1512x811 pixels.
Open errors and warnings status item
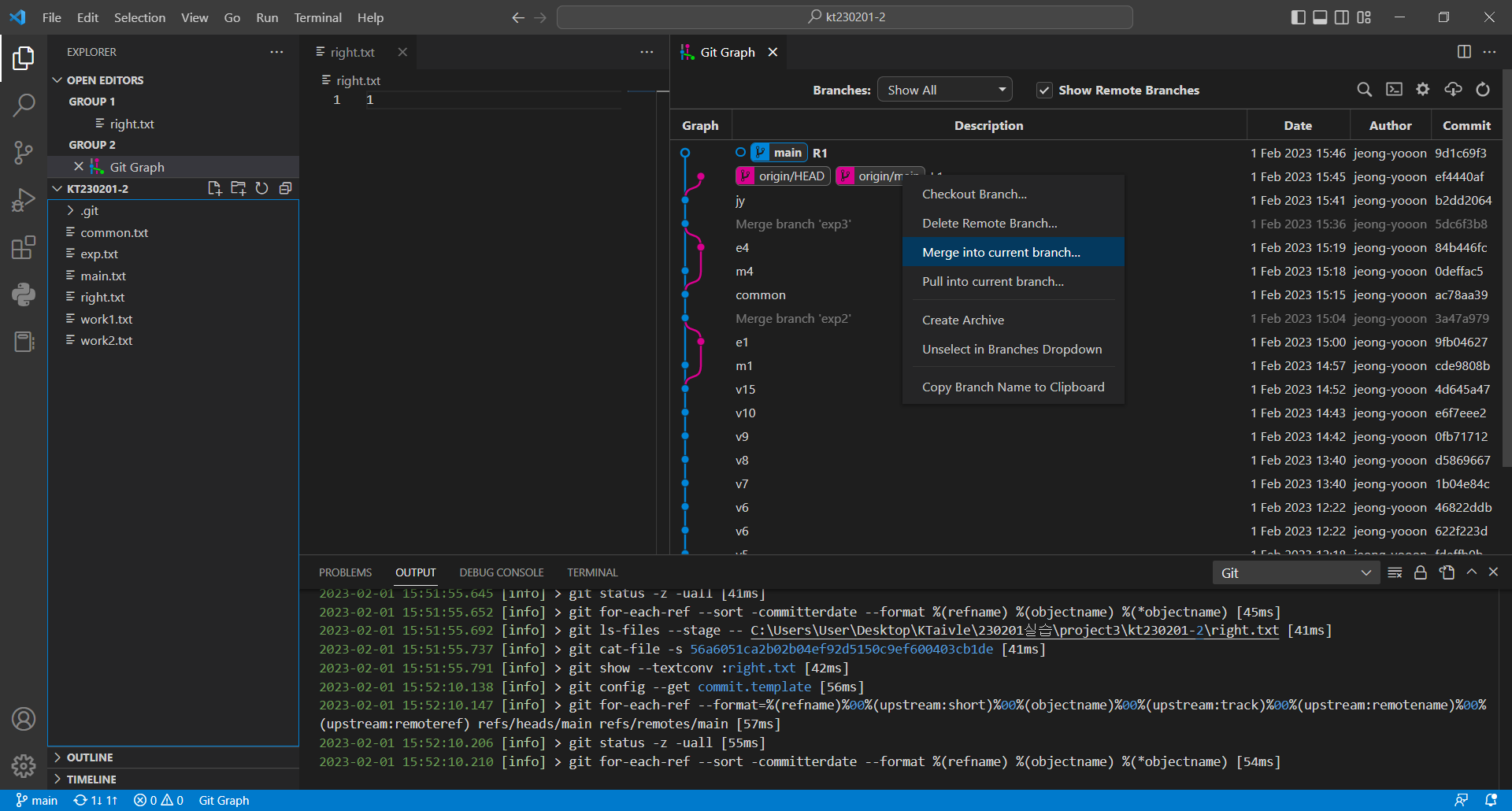pos(158,800)
